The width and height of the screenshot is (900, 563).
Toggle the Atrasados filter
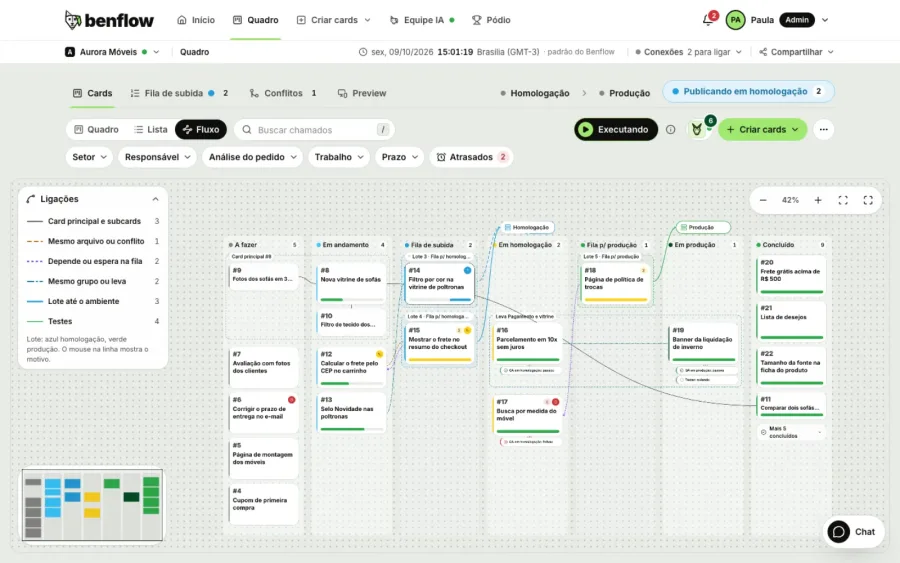(471, 157)
